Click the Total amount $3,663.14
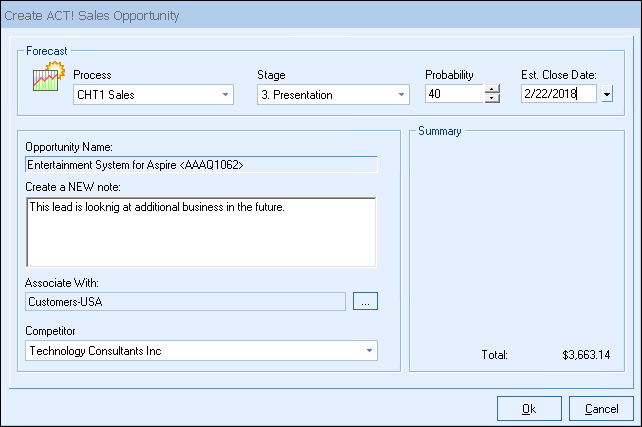This screenshot has width=642, height=427. coord(585,355)
